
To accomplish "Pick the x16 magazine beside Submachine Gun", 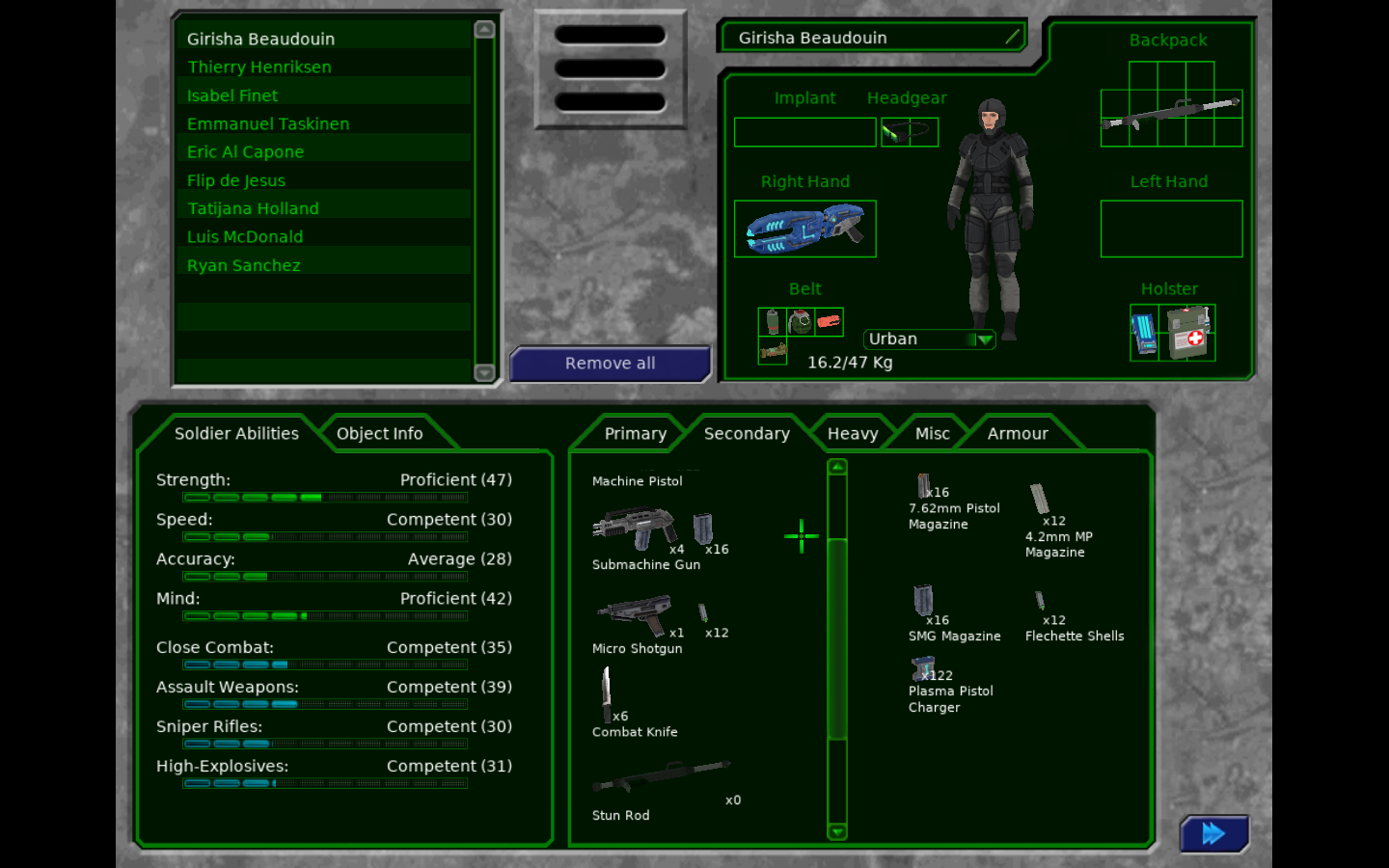I will tap(703, 529).
